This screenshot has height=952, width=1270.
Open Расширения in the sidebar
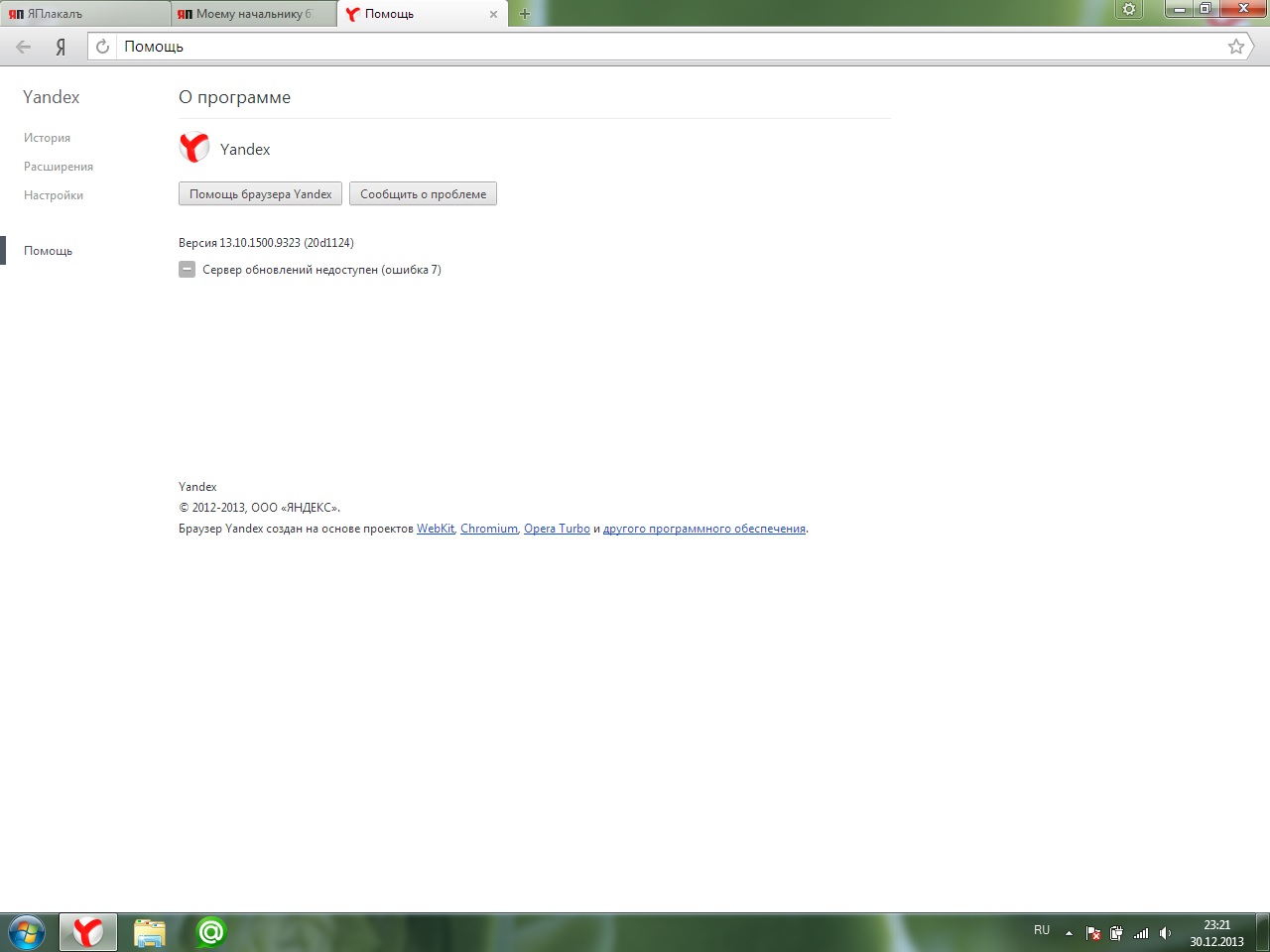[59, 167]
